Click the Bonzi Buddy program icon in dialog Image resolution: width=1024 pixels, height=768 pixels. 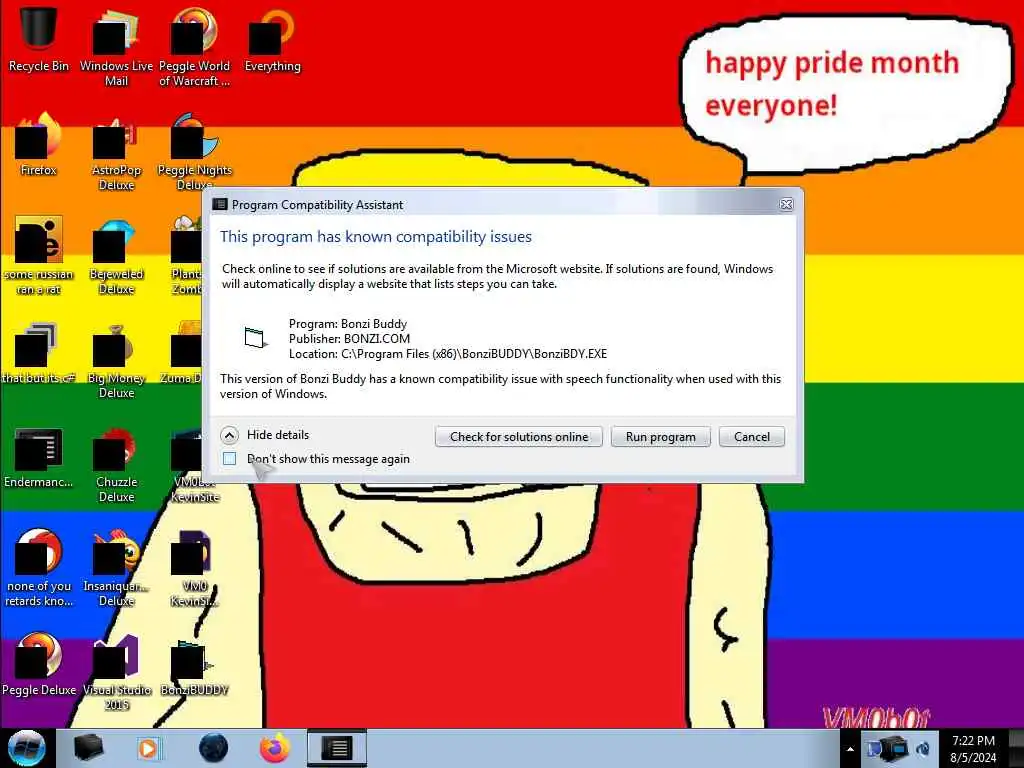(x=255, y=338)
